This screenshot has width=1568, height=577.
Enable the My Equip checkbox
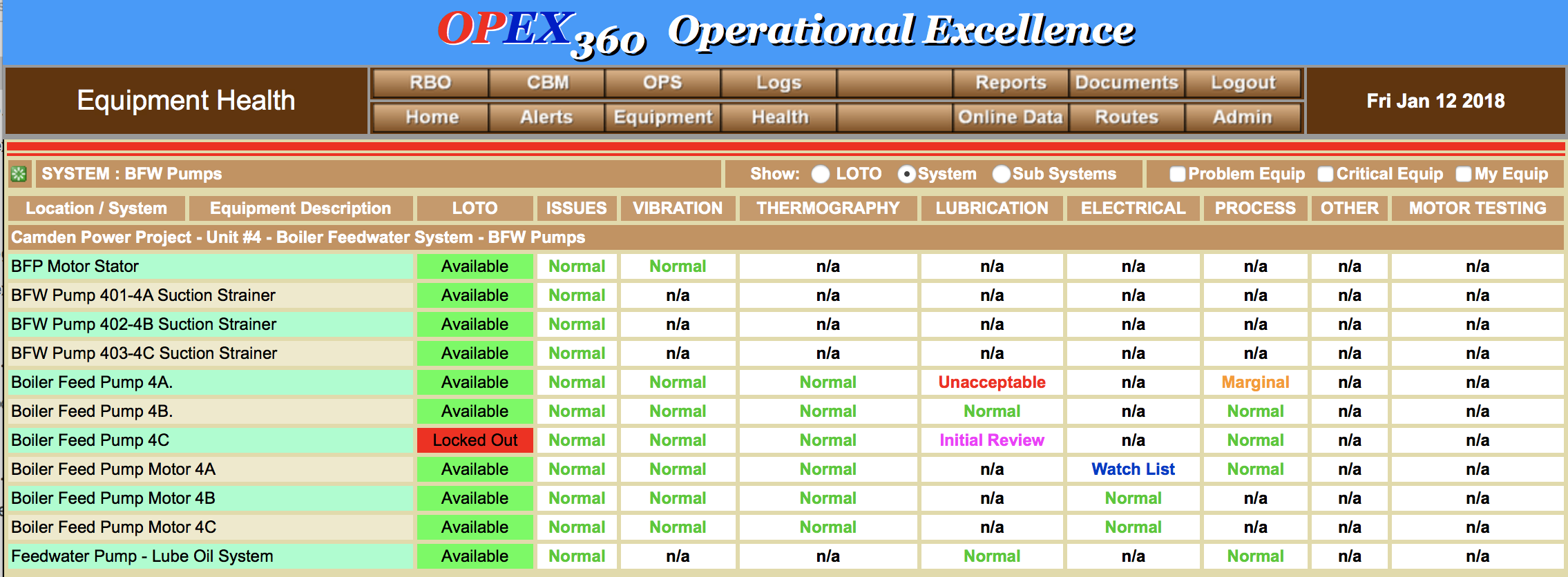click(x=1464, y=174)
